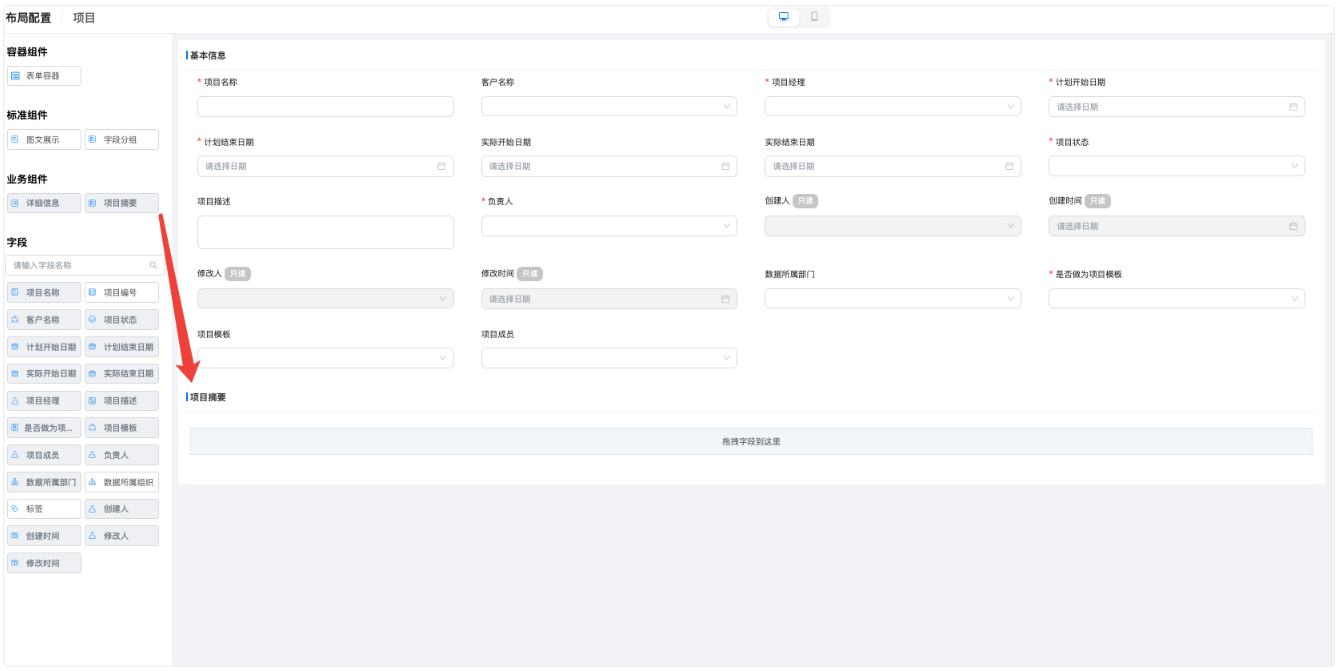Pick the 项目编号 field chip
The width and height of the screenshot is (1339, 671).
122,293
